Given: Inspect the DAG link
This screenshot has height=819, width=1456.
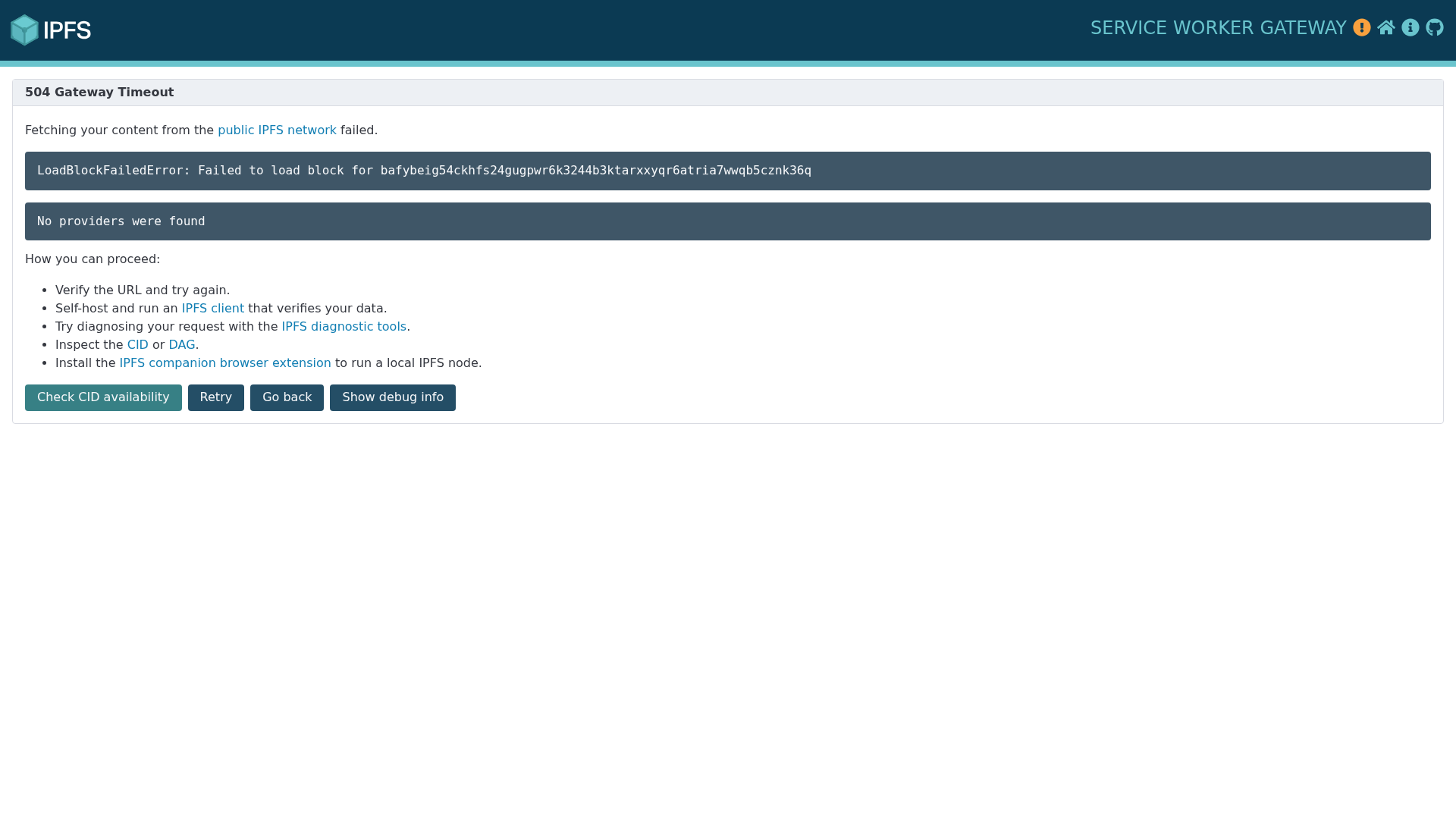Looking at the screenshot, I should 182,345.
